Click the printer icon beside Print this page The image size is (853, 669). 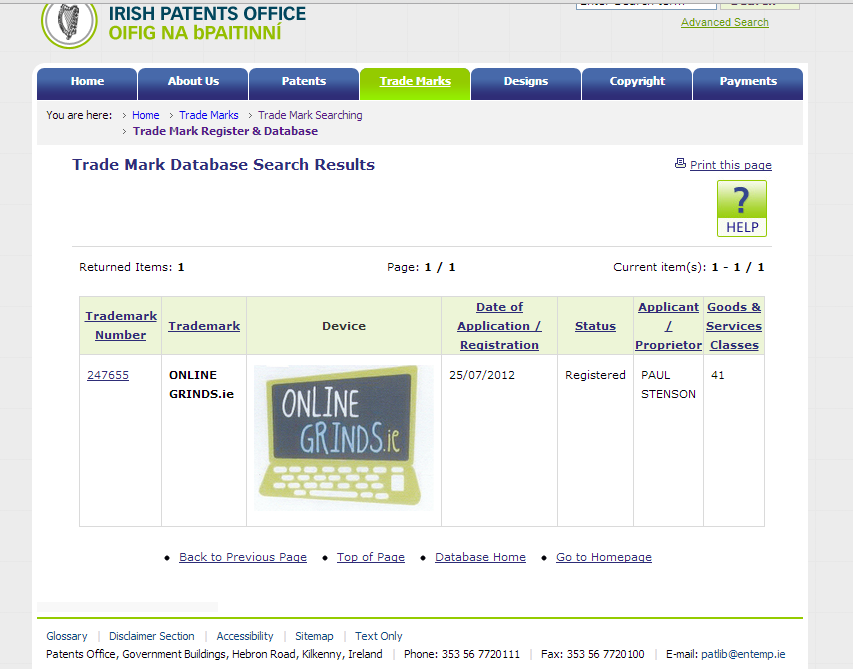680,164
